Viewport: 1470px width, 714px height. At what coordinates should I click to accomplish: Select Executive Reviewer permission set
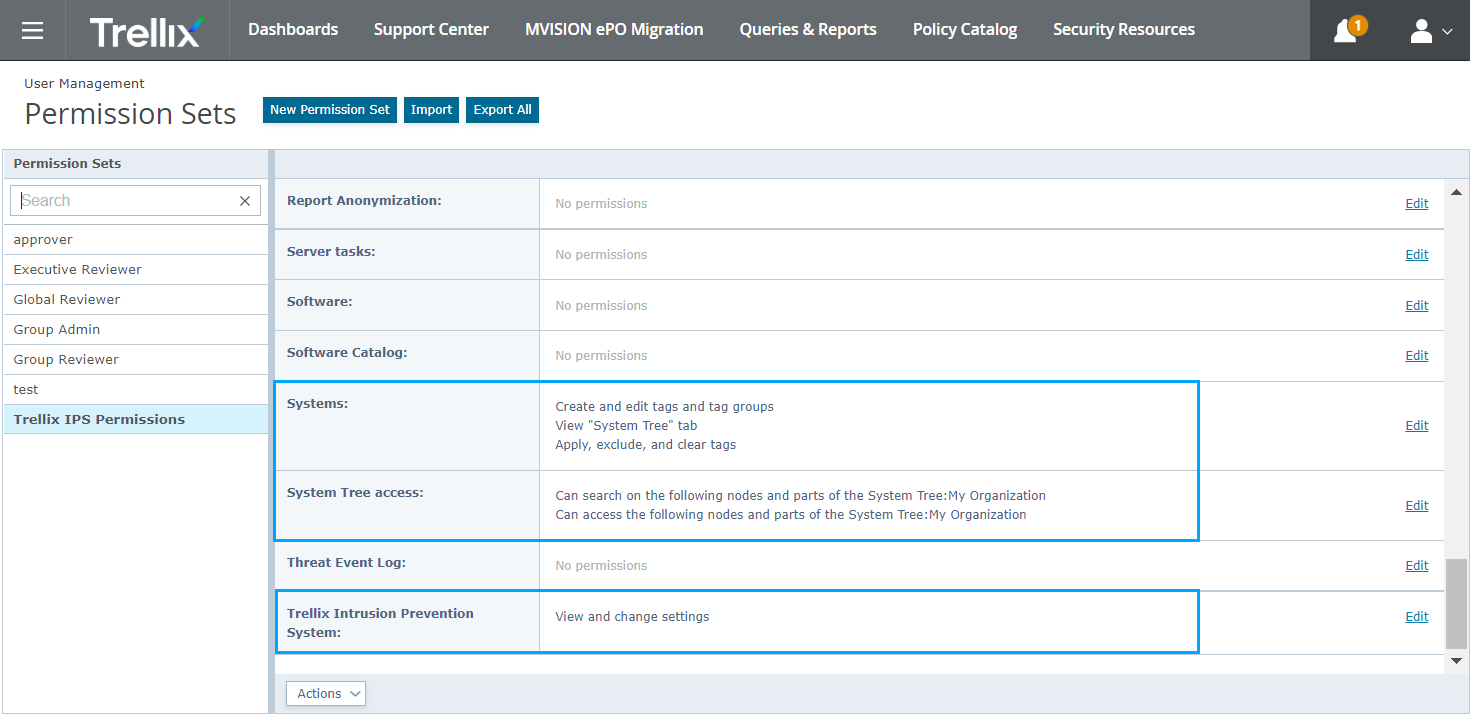coord(136,270)
